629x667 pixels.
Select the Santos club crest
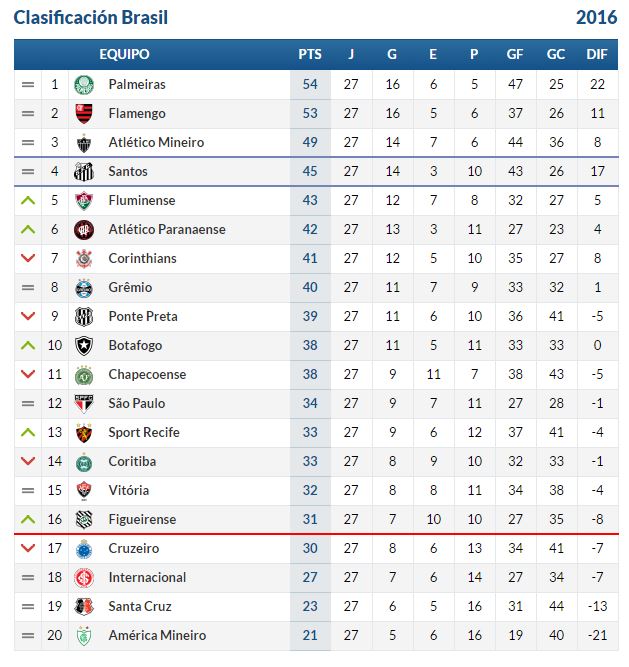[84, 171]
